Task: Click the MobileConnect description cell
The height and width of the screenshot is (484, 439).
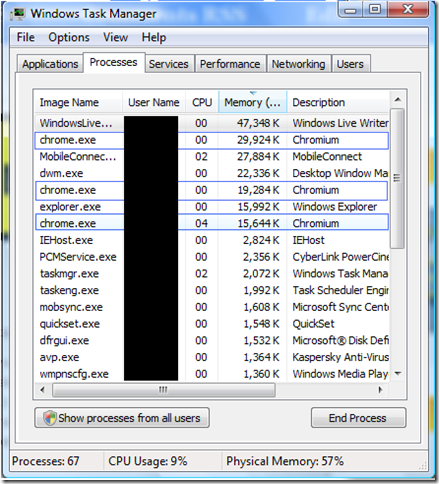Action: click(327, 157)
